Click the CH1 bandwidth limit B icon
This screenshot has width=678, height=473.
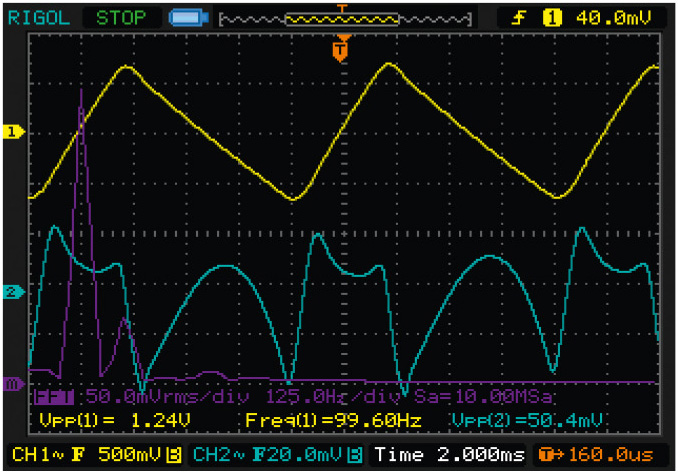pyautogui.click(x=174, y=456)
